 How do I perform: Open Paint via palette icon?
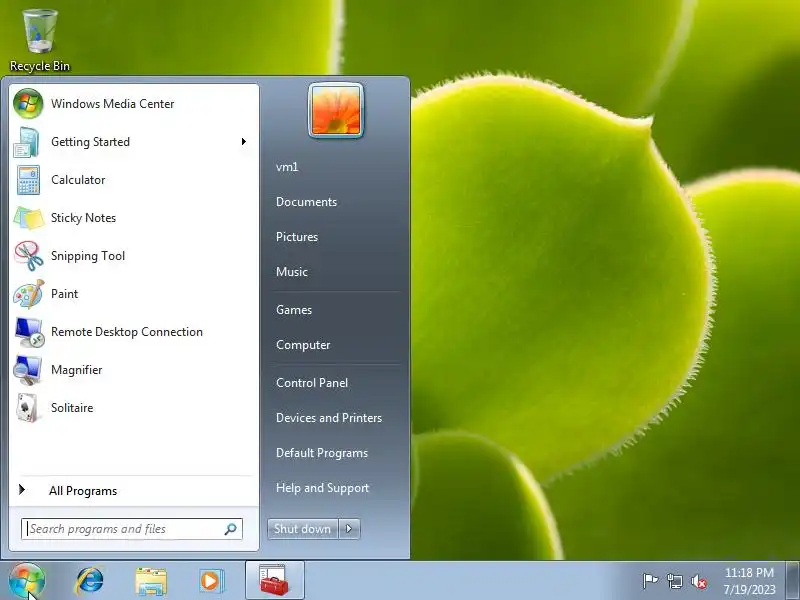(x=29, y=294)
